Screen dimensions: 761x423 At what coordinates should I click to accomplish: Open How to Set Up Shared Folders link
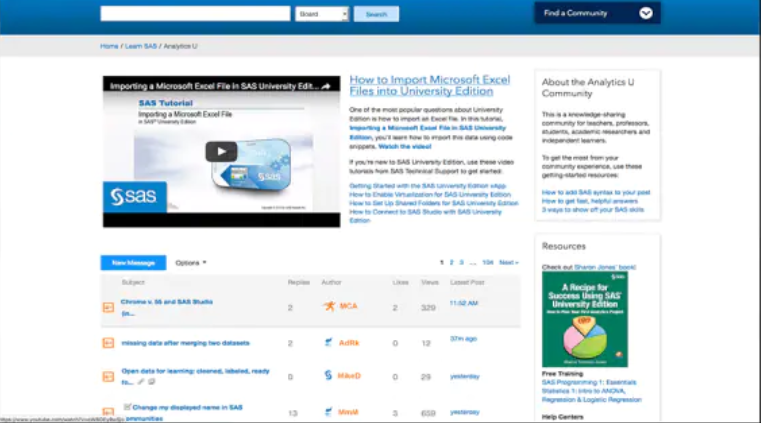pyautogui.click(x=434, y=203)
